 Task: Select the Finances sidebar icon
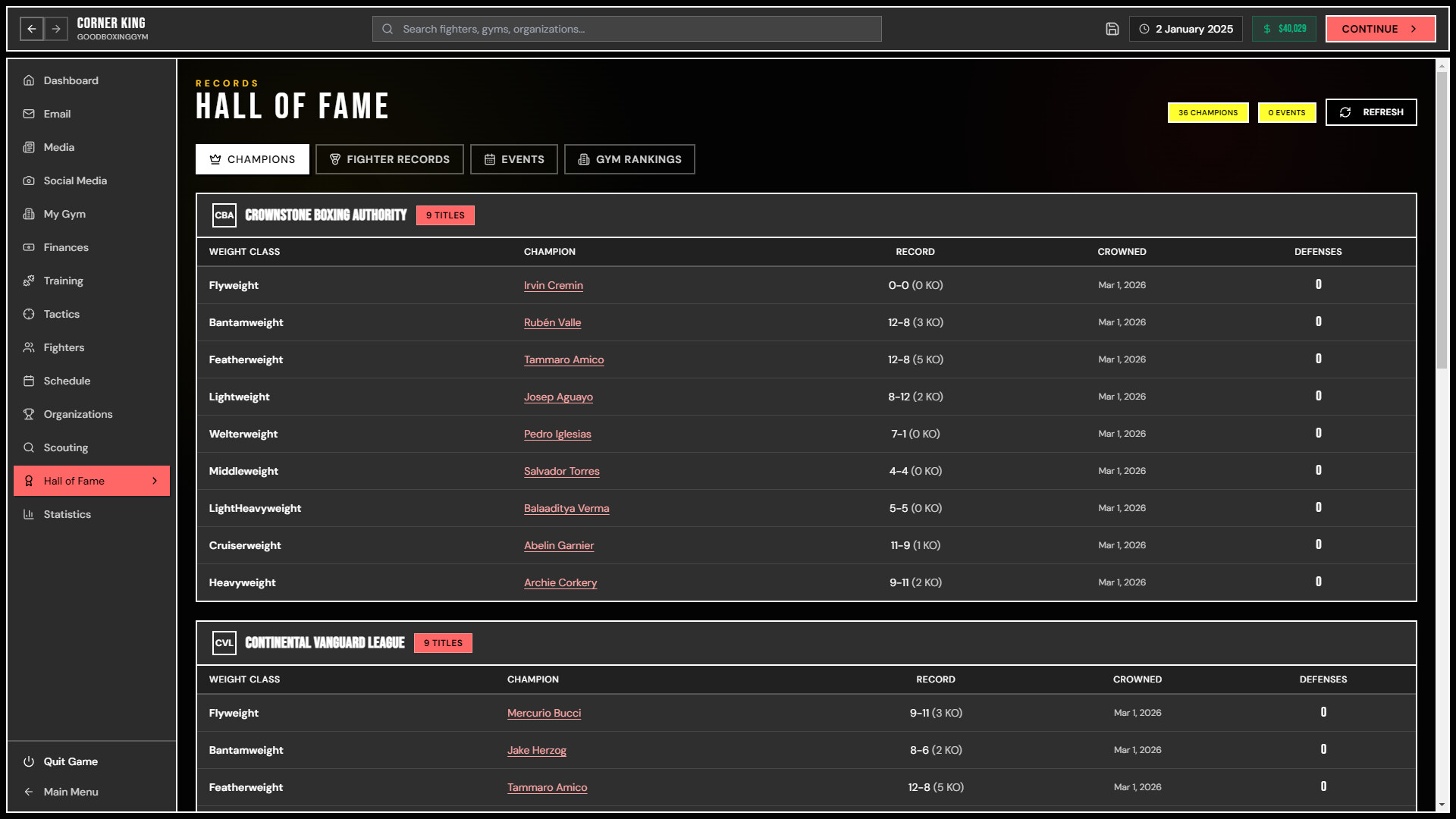29,247
